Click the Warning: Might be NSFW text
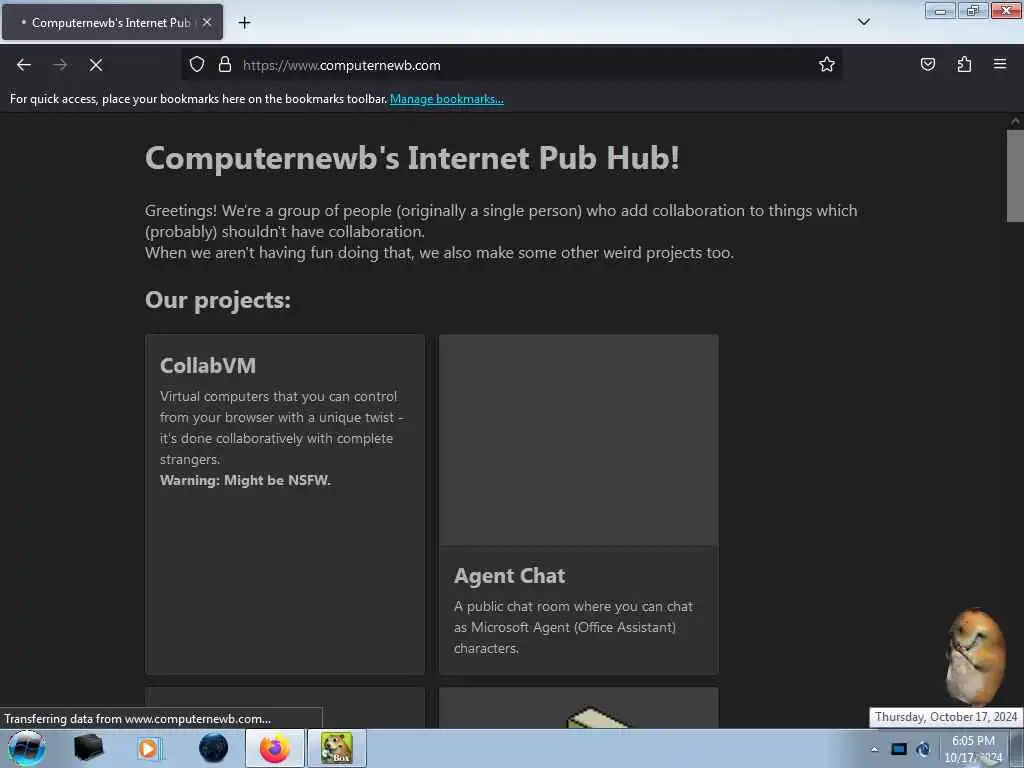The image size is (1024, 768). 246,481
